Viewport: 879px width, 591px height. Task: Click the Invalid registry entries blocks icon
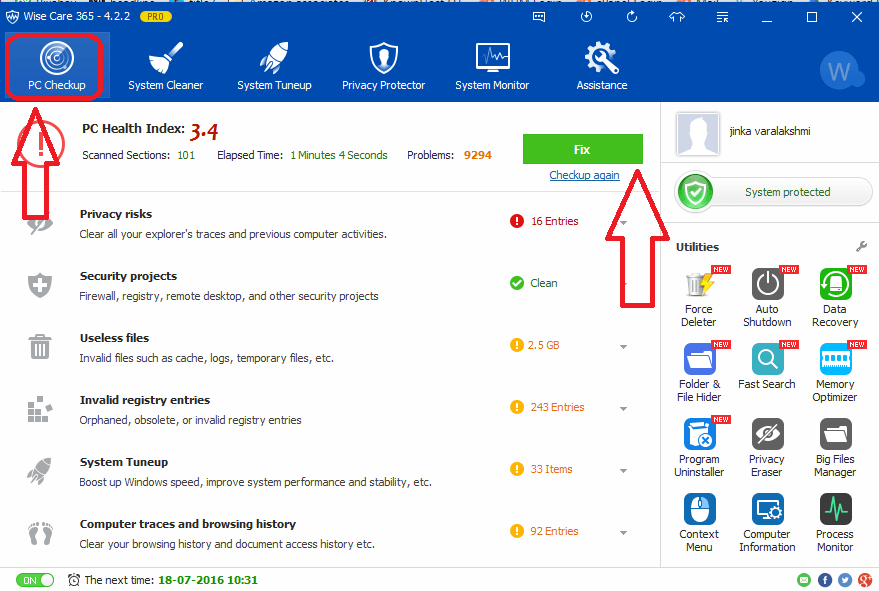(x=40, y=409)
